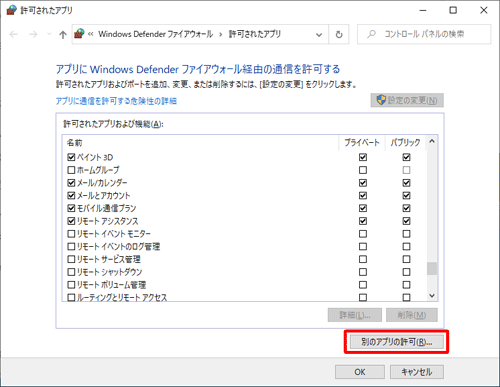Refresh the allowed apps page
Image resolution: width=500 pixels, height=387 pixels.
339,34
